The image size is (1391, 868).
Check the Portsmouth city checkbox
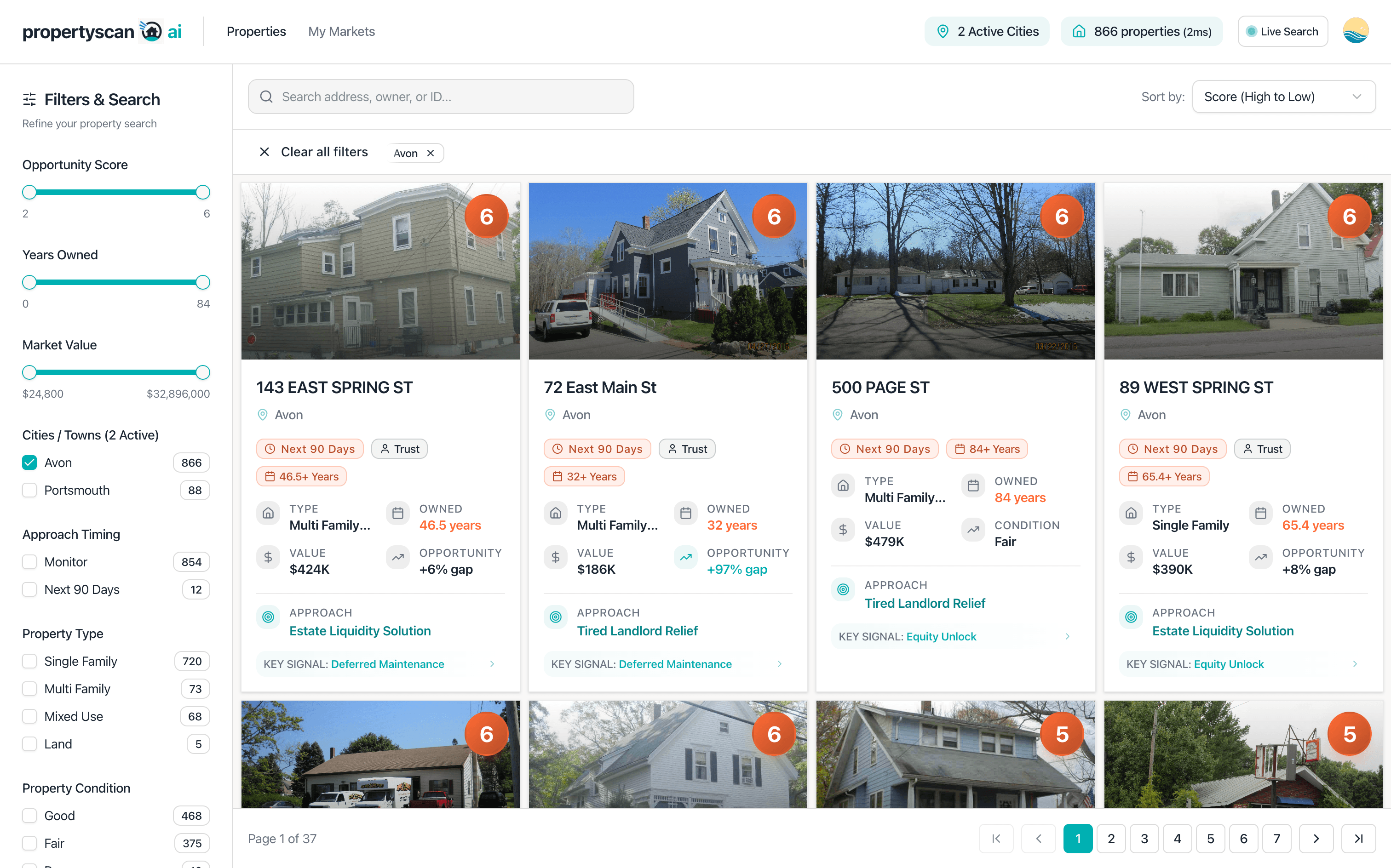[x=29, y=490]
